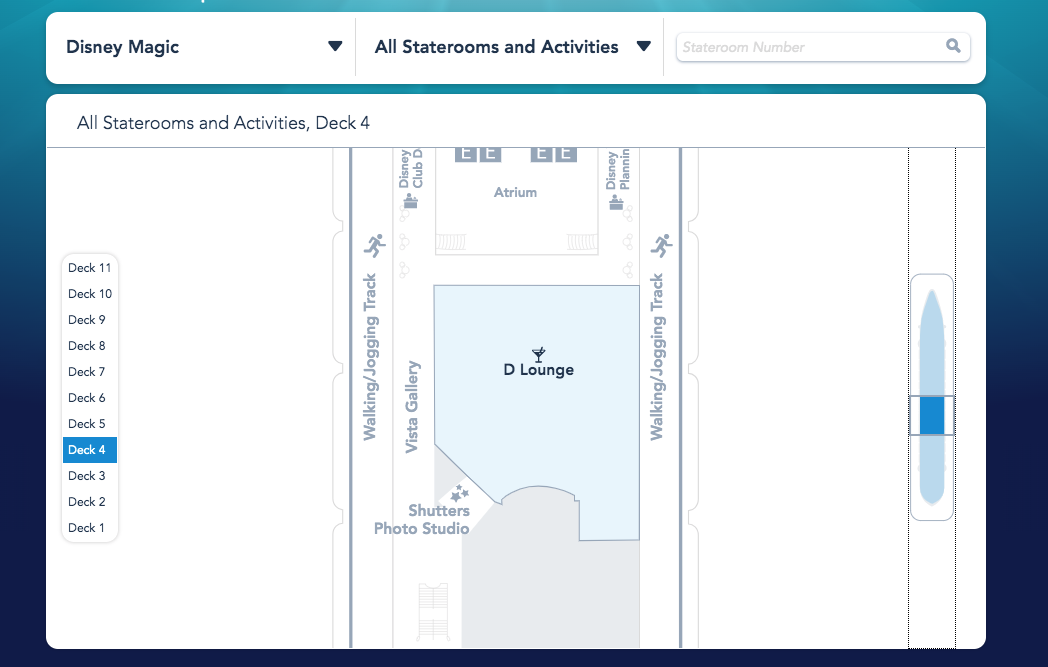Click the left jogging track runner icon
Viewport: 1048px width, 667px height.
point(374,245)
